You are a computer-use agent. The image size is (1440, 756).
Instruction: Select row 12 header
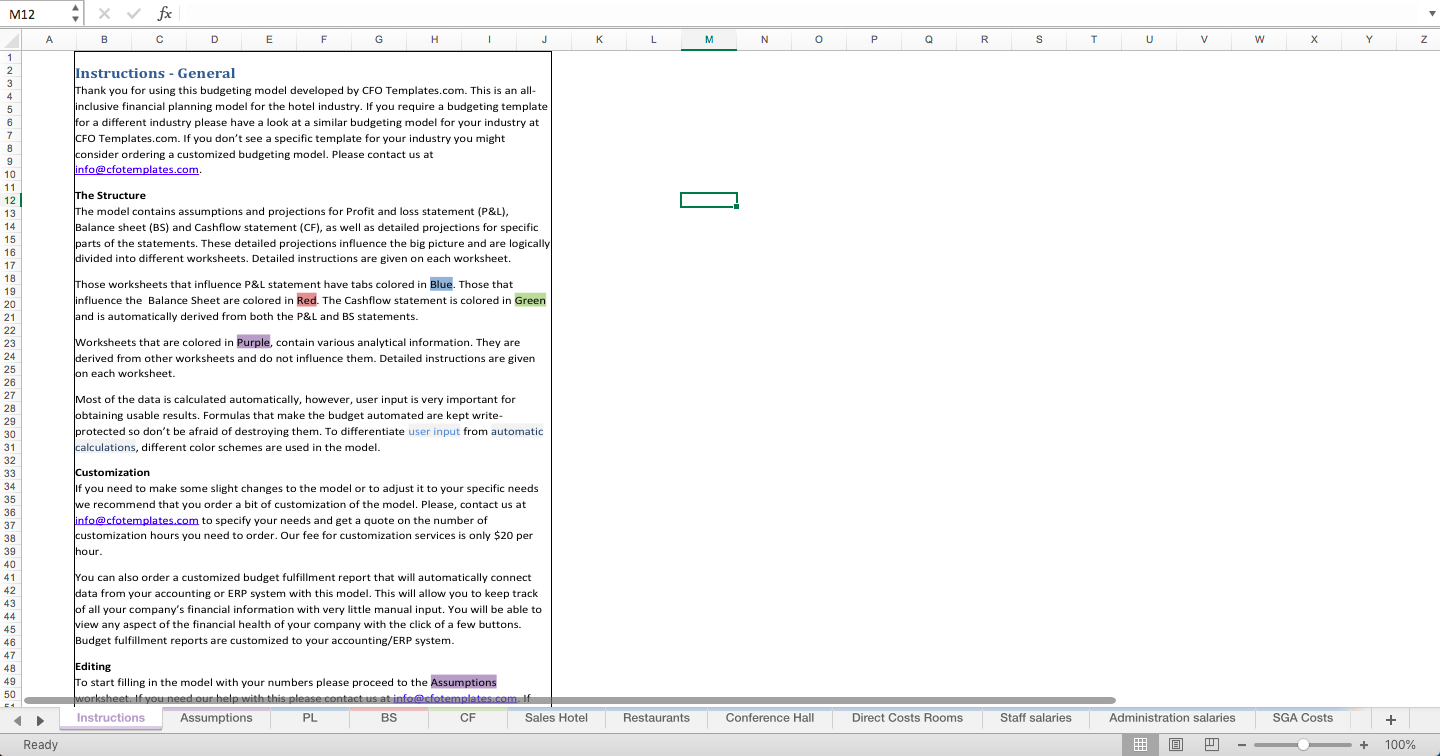[x=10, y=200]
